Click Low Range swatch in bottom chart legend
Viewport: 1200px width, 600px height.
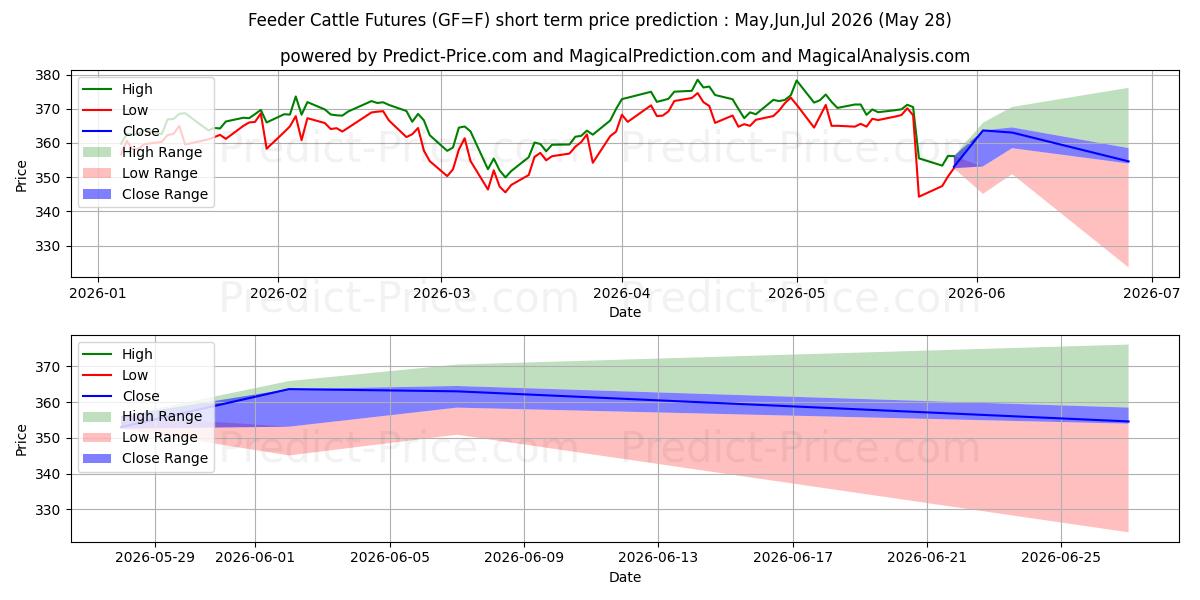click(99, 438)
